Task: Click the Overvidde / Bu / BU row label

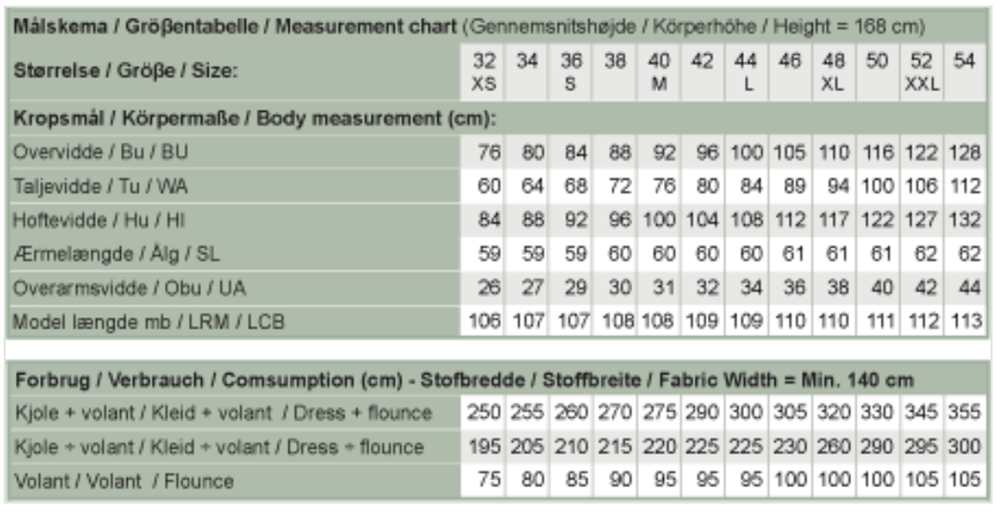Action: (101, 152)
